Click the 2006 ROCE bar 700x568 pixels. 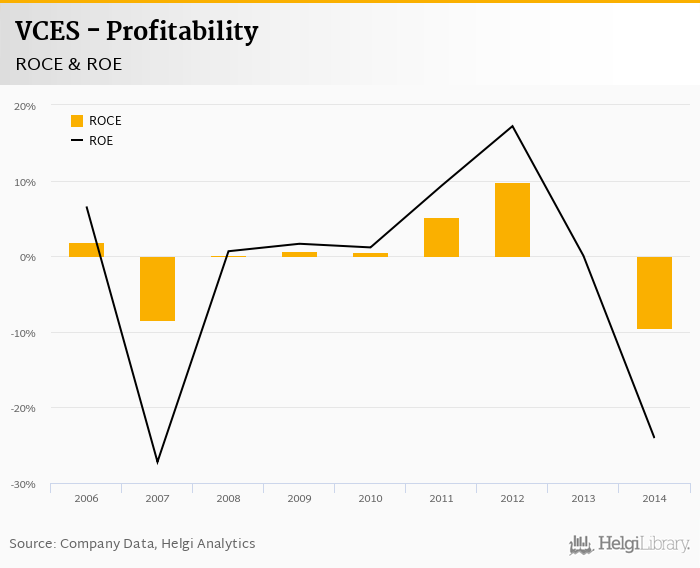[x=86, y=250]
